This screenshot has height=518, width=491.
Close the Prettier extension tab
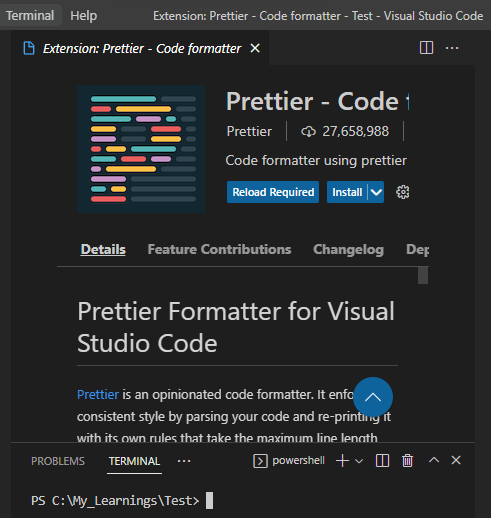pos(255,48)
